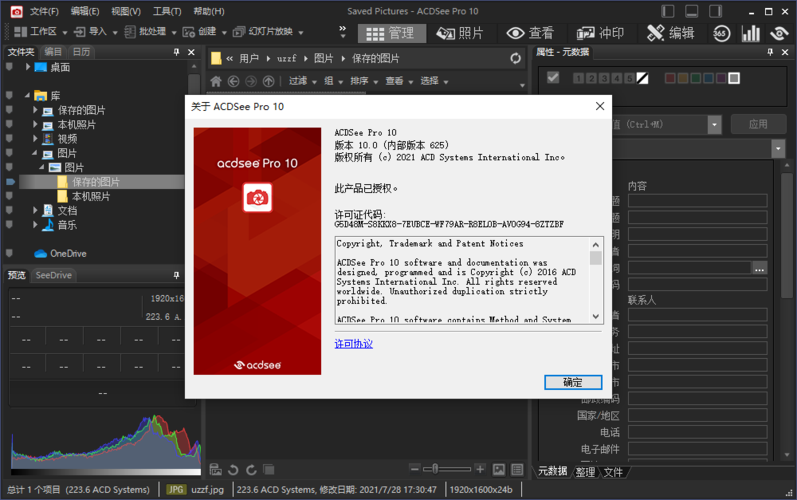Open 文件(F) menu

(x=44, y=11)
